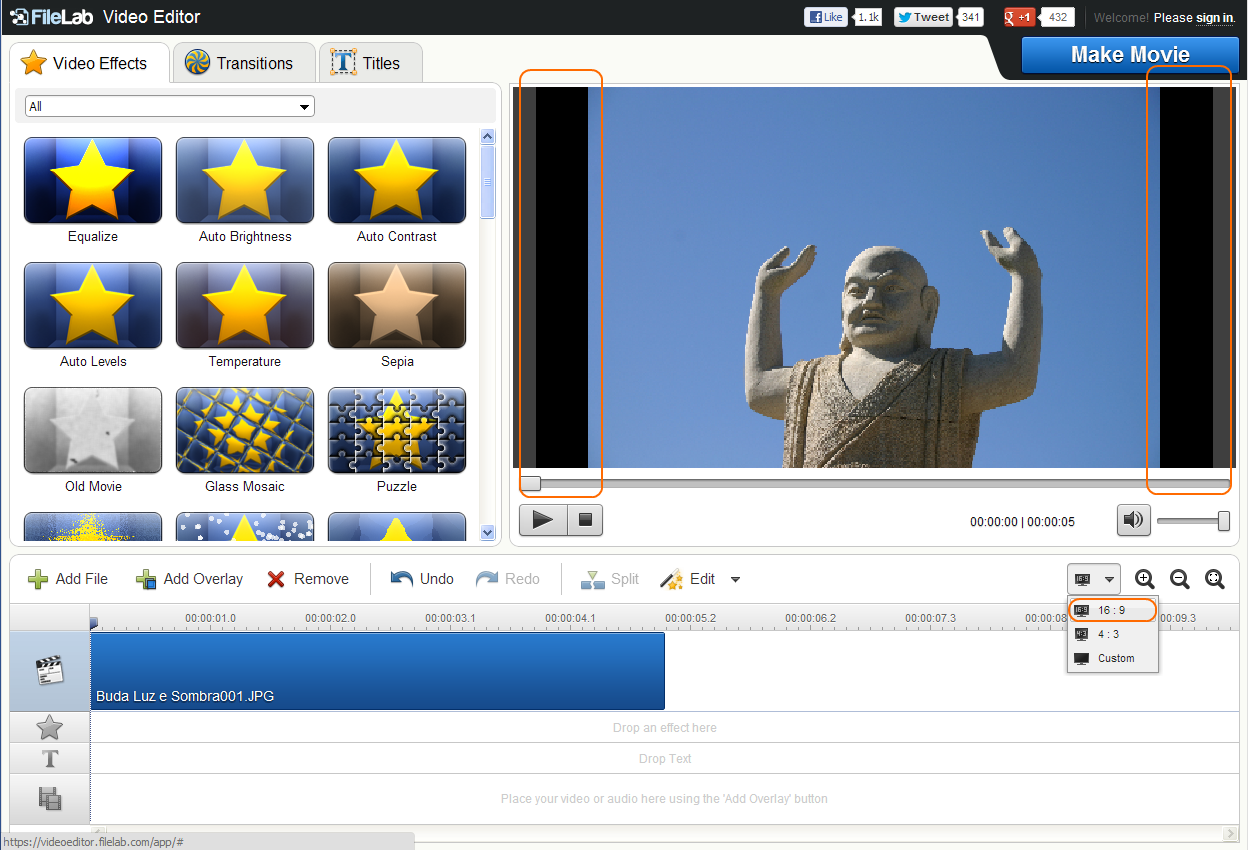Zoom in the timeline
The height and width of the screenshot is (850, 1248).
(1145, 579)
